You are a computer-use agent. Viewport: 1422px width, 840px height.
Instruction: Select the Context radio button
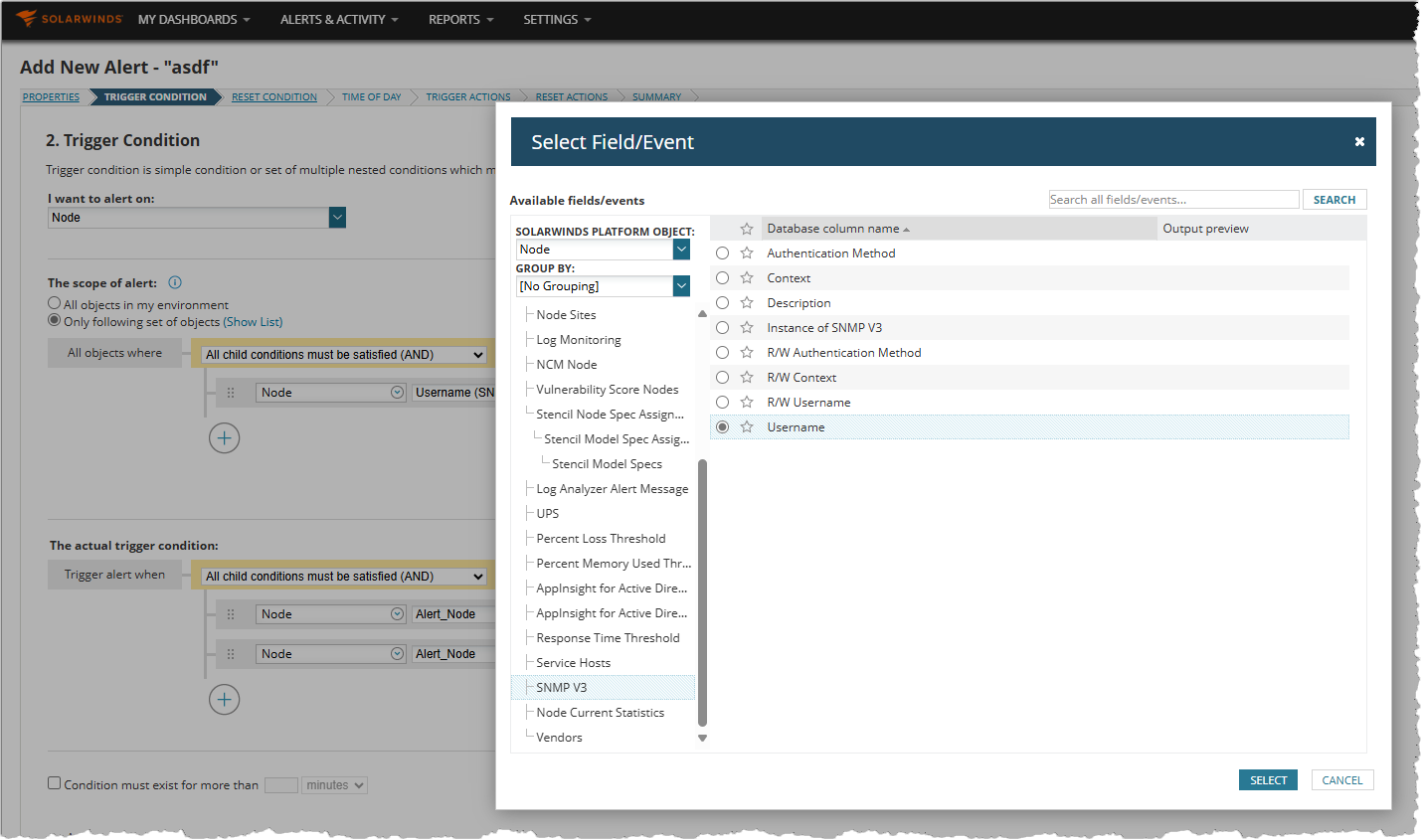pyautogui.click(x=723, y=278)
